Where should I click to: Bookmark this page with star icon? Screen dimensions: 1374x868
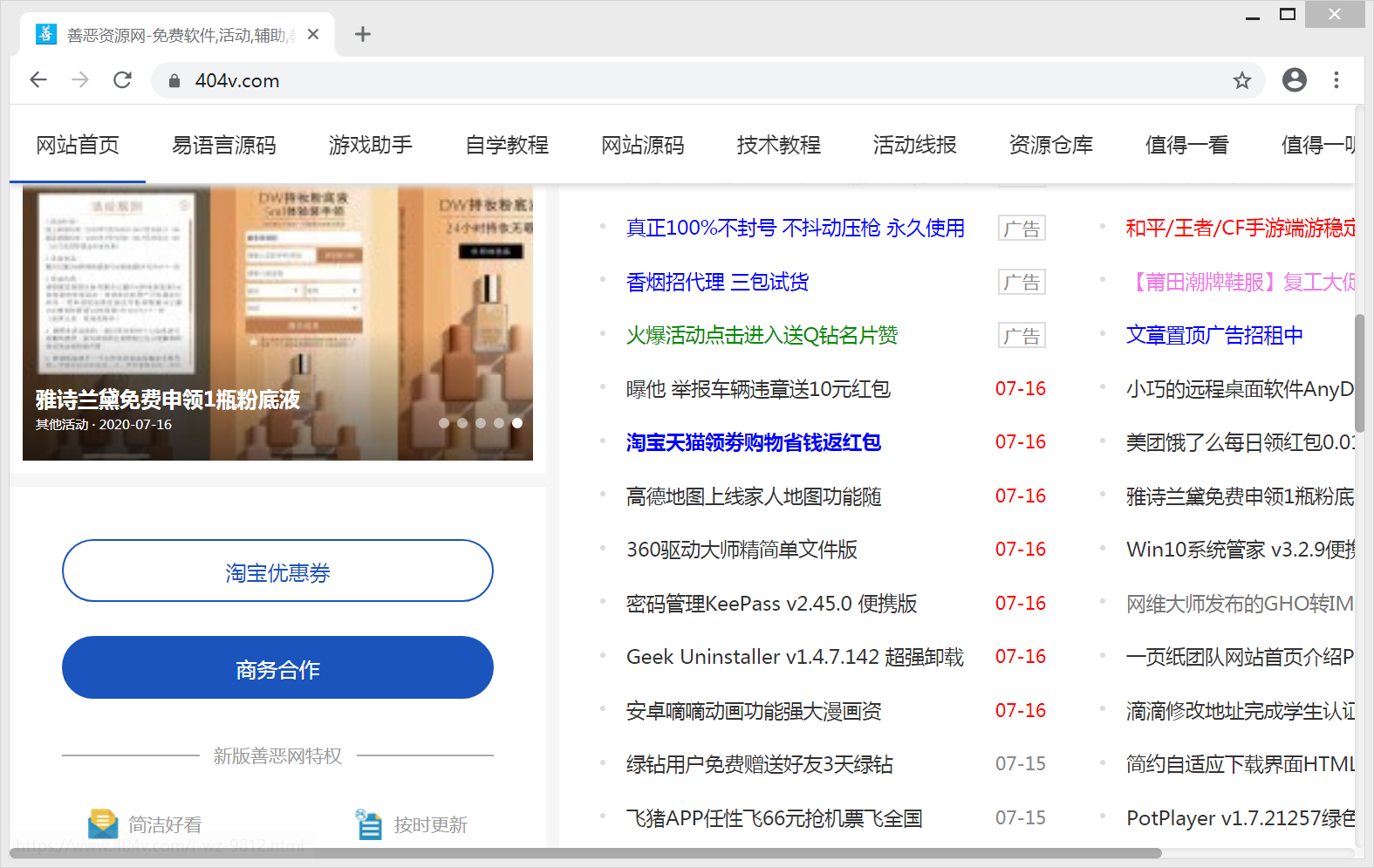(x=1242, y=81)
